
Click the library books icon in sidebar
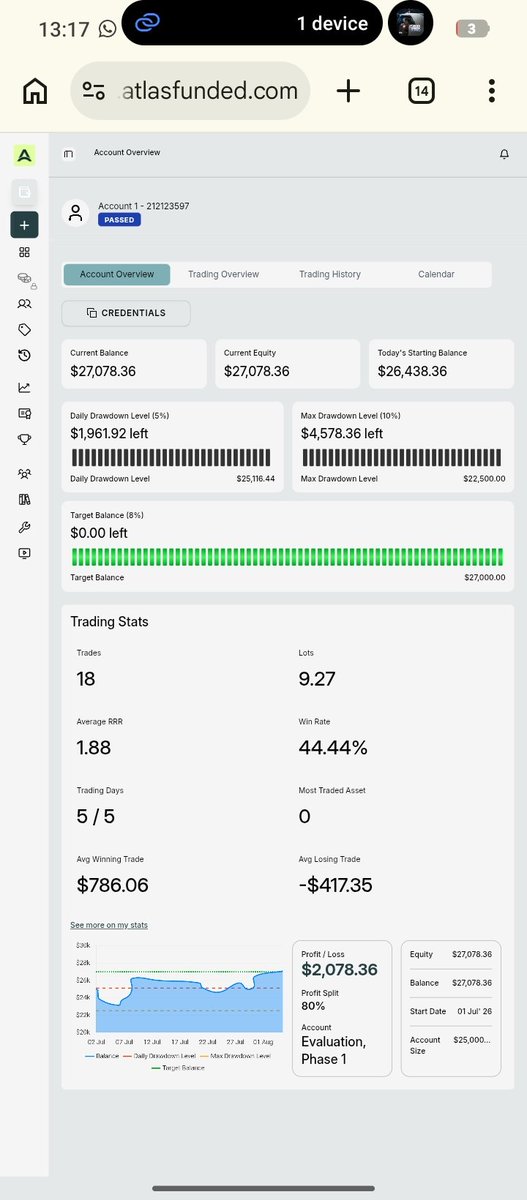[x=24, y=500]
